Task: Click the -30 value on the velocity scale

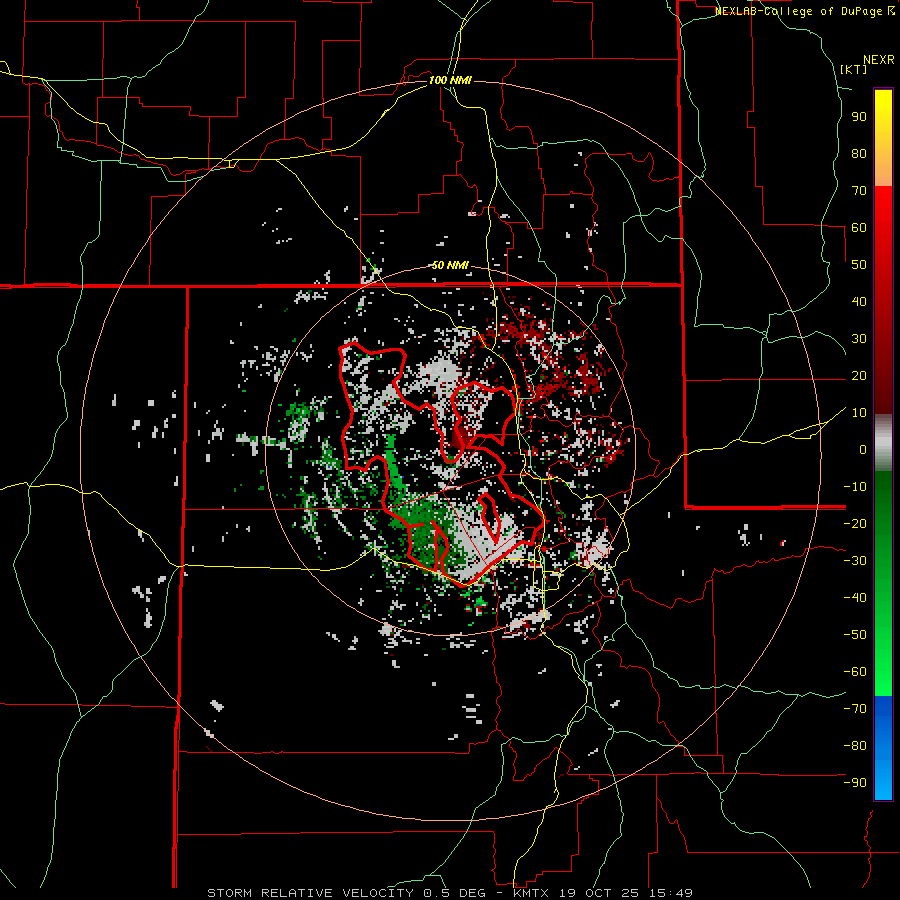Action: pyautogui.click(x=855, y=561)
